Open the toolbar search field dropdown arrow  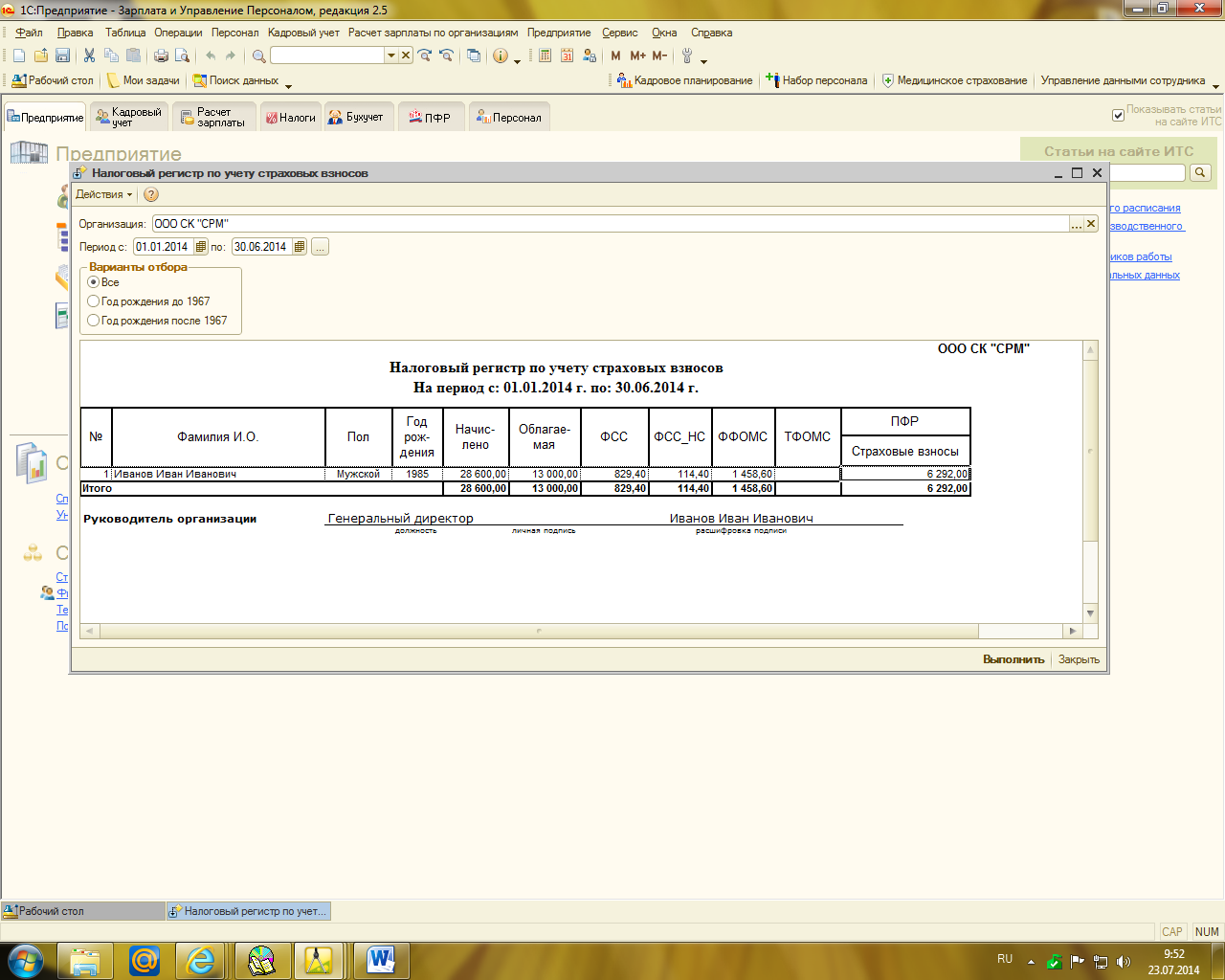[390, 56]
